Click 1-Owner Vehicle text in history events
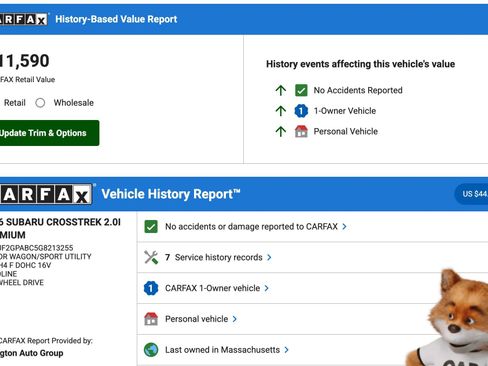This screenshot has width=488, height=366. (x=345, y=111)
